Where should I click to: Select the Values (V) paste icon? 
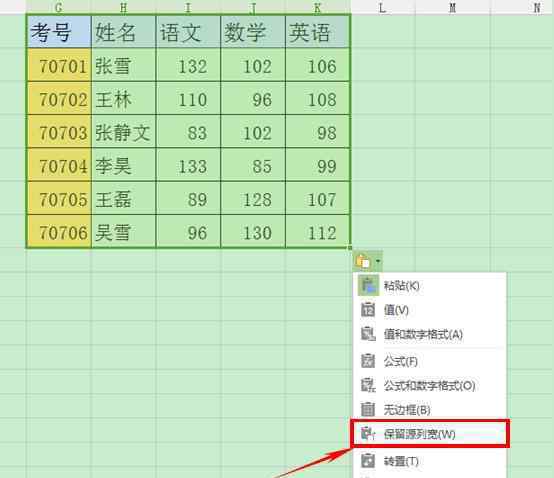368,309
